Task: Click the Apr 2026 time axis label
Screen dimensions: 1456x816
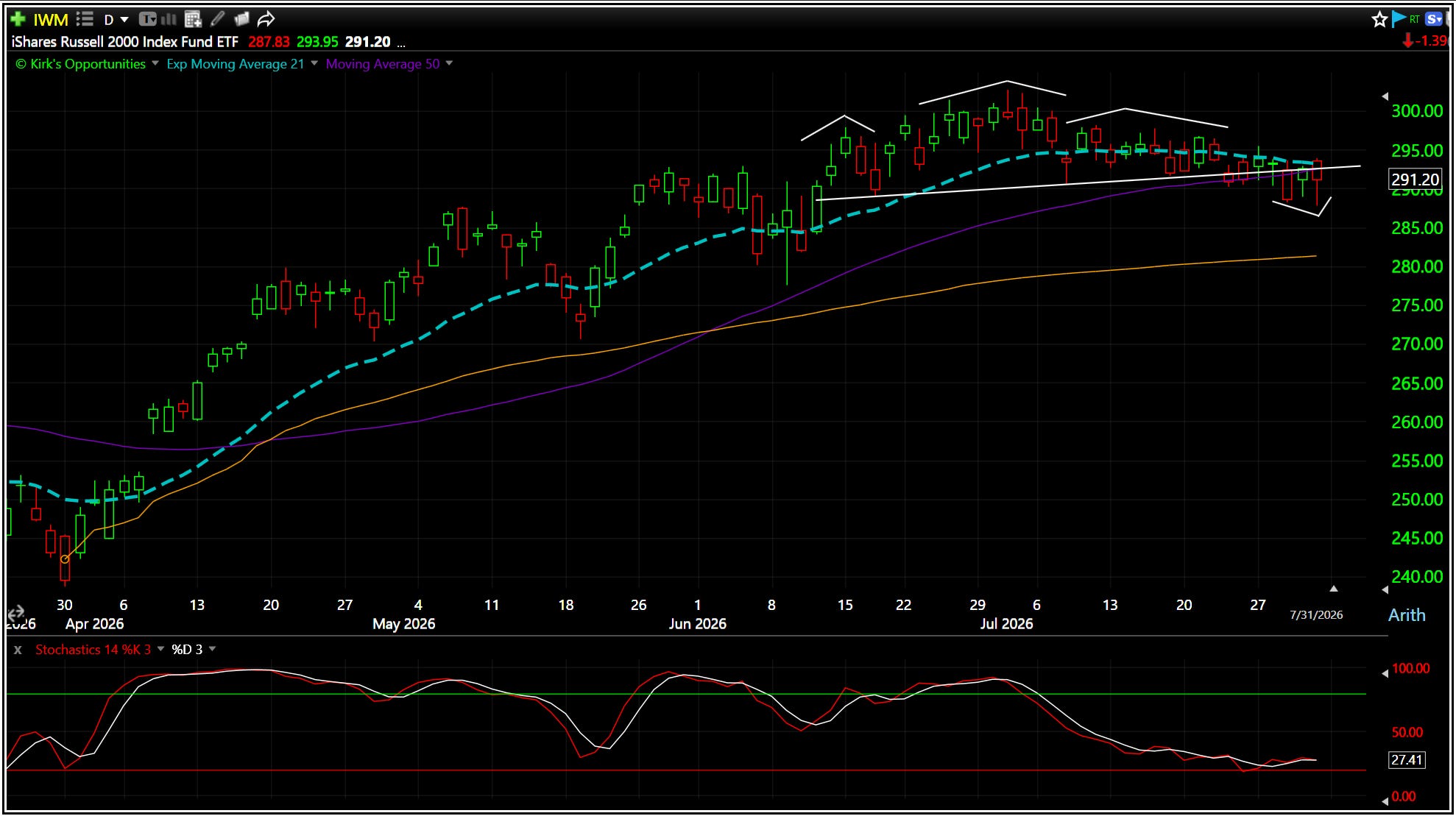Action: (x=94, y=624)
